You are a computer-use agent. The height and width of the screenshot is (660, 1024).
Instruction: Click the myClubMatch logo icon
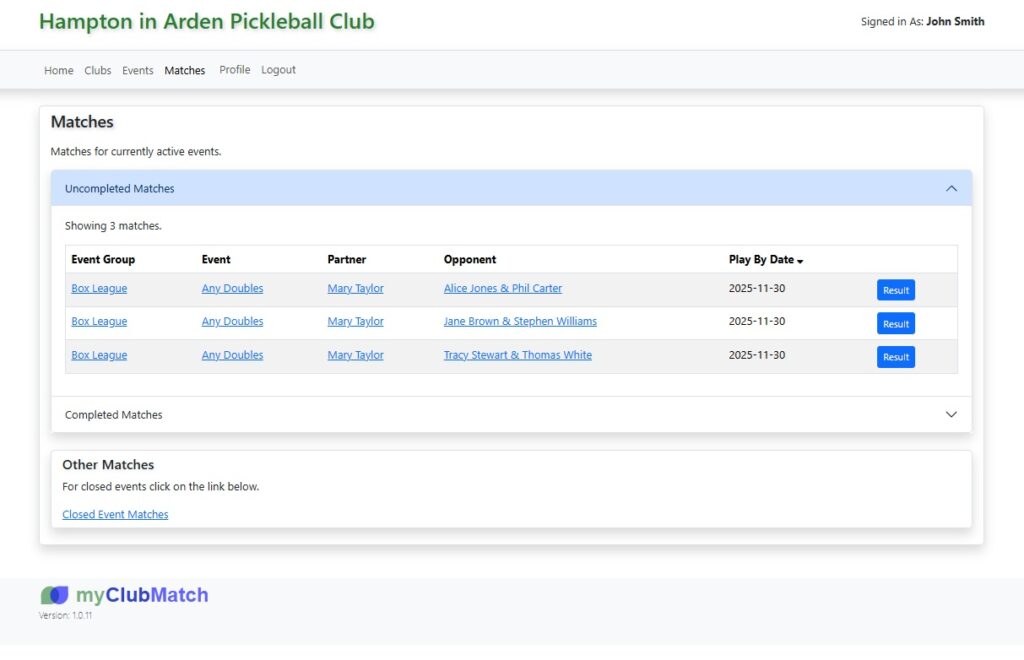[x=55, y=595]
